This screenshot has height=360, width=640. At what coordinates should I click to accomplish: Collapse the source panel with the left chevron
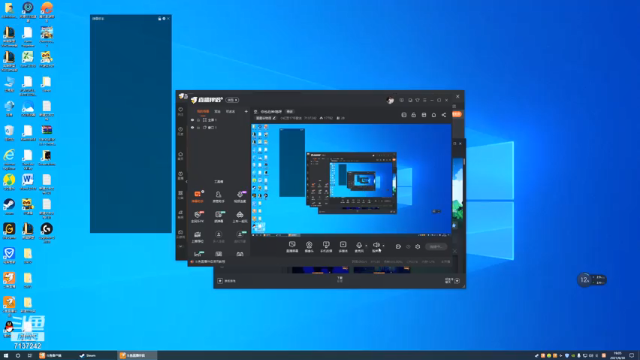(187, 181)
